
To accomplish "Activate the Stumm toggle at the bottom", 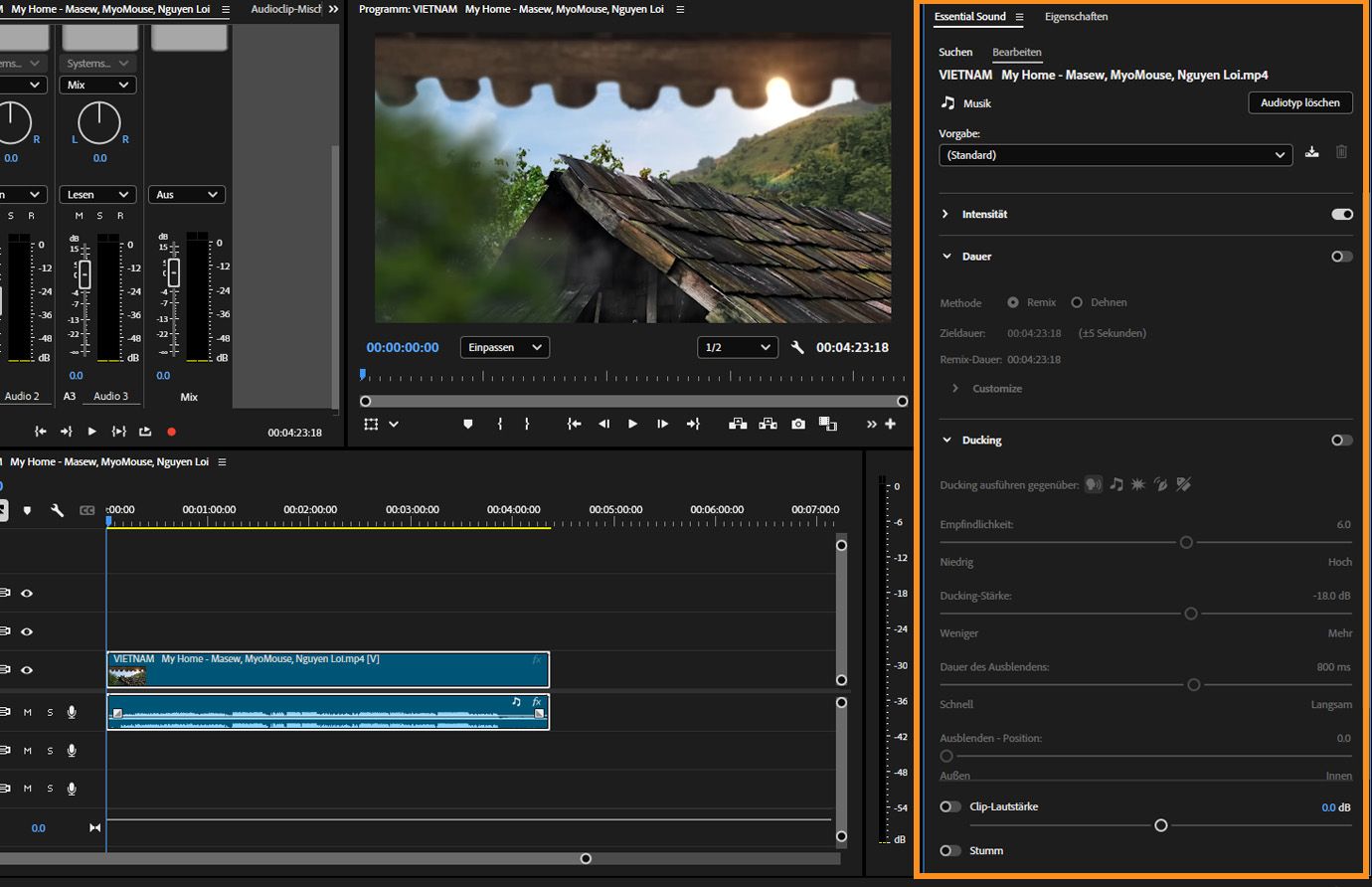I will (949, 850).
